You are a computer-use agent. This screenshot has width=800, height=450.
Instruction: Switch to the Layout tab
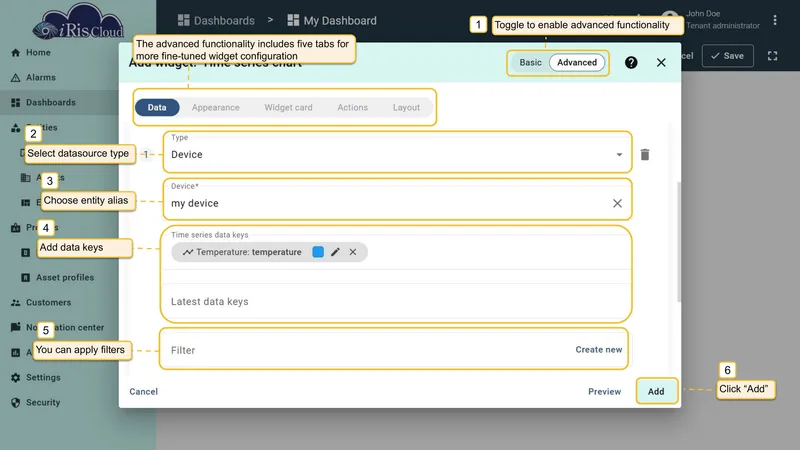tap(406, 108)
